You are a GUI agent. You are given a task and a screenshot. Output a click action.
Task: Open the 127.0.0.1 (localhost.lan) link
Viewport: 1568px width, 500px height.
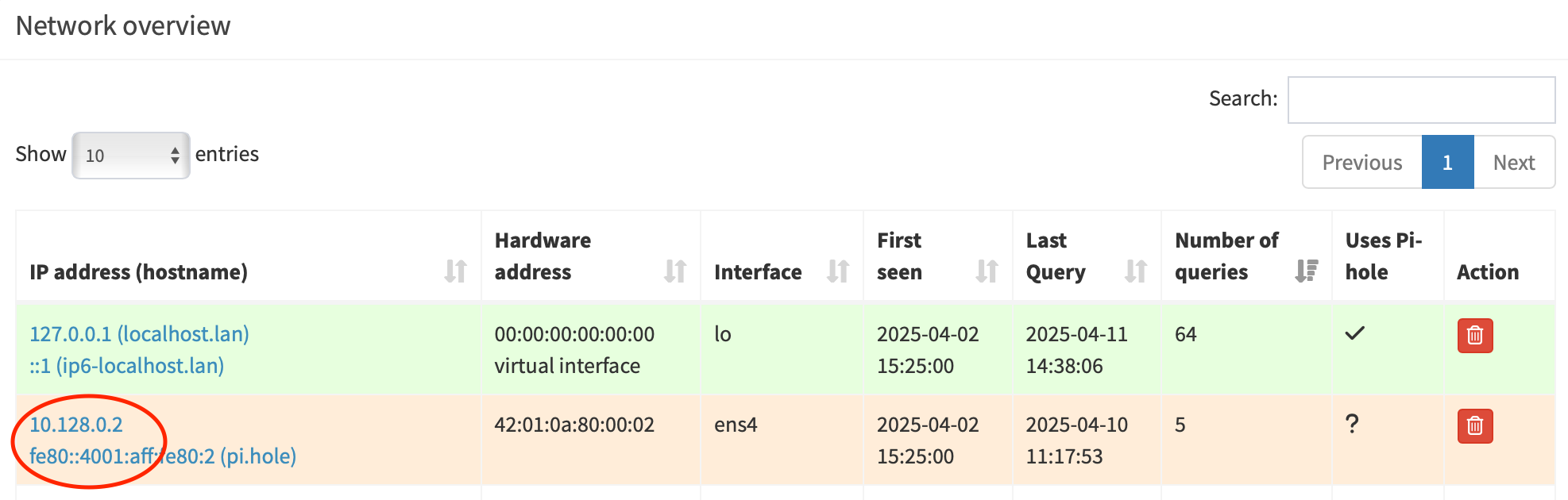click(x=139, y=334)
